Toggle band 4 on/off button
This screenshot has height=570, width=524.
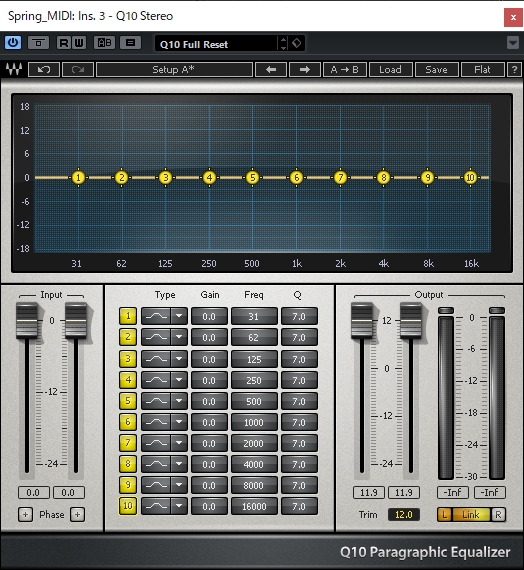(x=128, y=380)
